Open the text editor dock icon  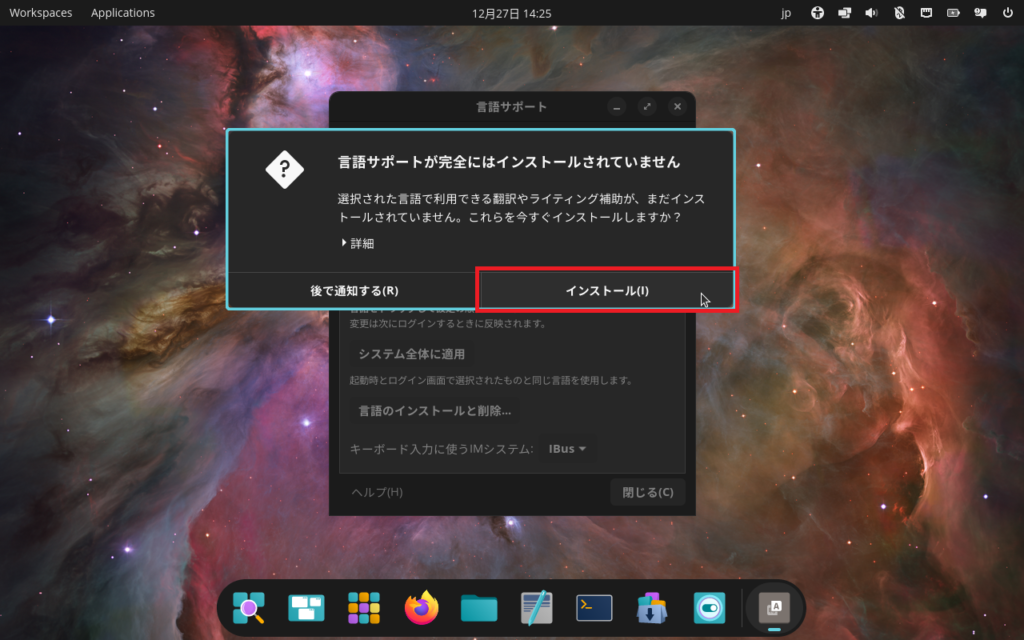[x=537, y=607]
